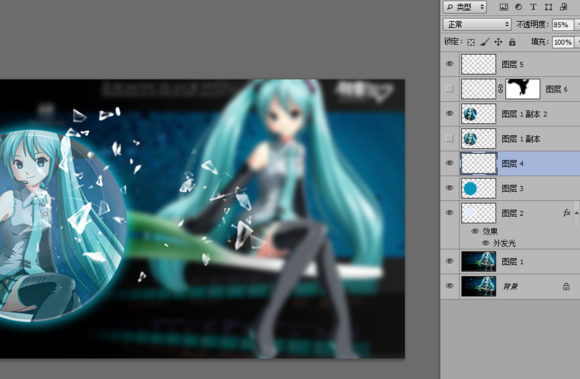This screenshot has height=379, width=580.
Task: Select layer name 图层 3
Action: (512, 188)
